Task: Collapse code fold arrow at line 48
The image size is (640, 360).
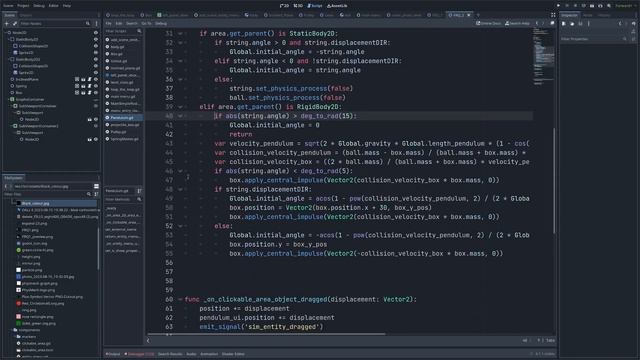Action: point(180,189)
